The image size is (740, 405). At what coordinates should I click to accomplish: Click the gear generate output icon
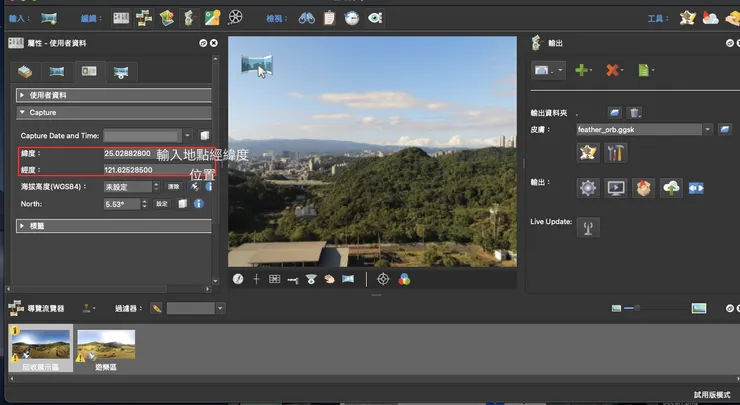click(x=587, y=188)
